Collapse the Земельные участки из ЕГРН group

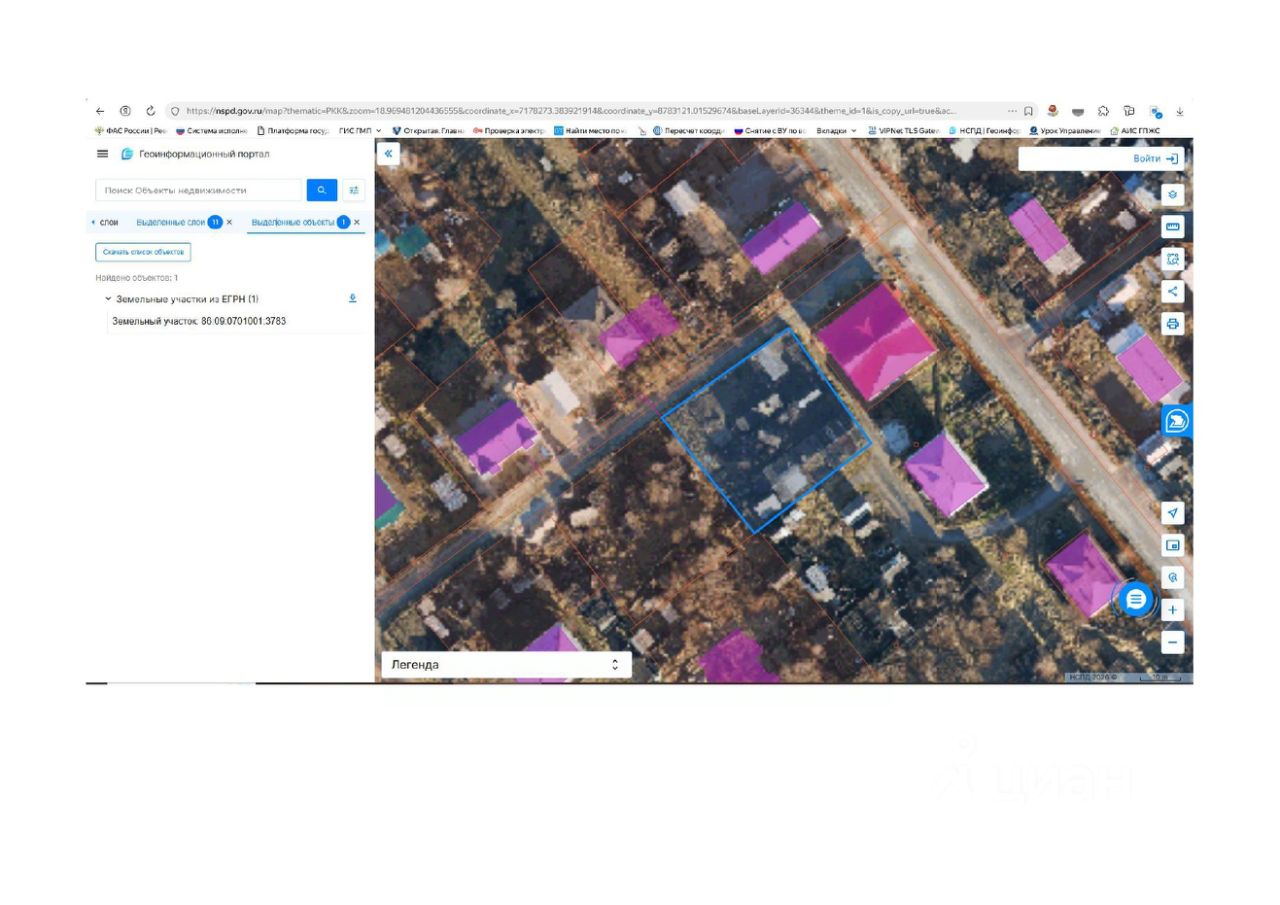coord(108,299)
